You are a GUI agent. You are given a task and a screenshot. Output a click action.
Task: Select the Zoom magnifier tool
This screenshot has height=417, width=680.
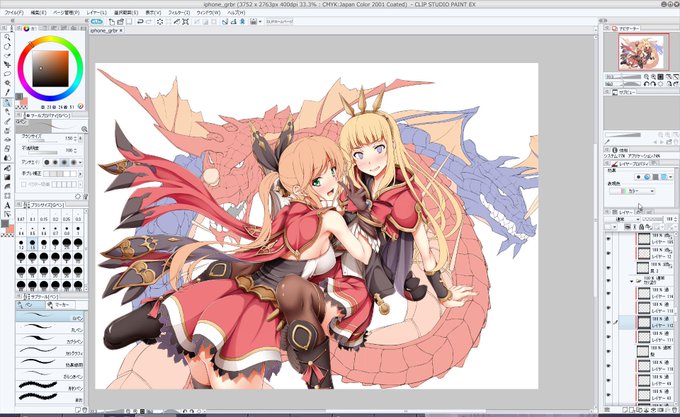pos(7,37)
